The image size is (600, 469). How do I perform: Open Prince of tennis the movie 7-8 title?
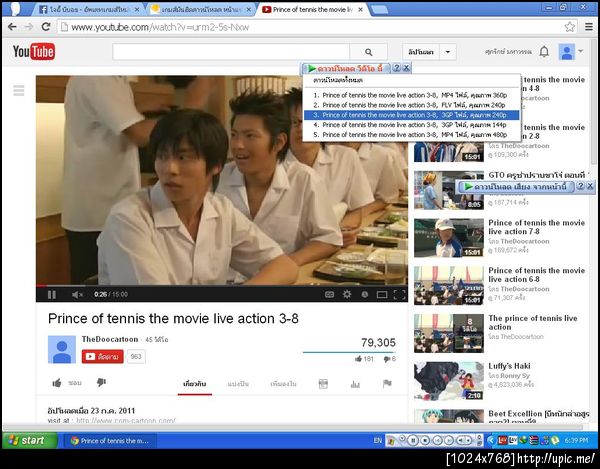[536, 227]
